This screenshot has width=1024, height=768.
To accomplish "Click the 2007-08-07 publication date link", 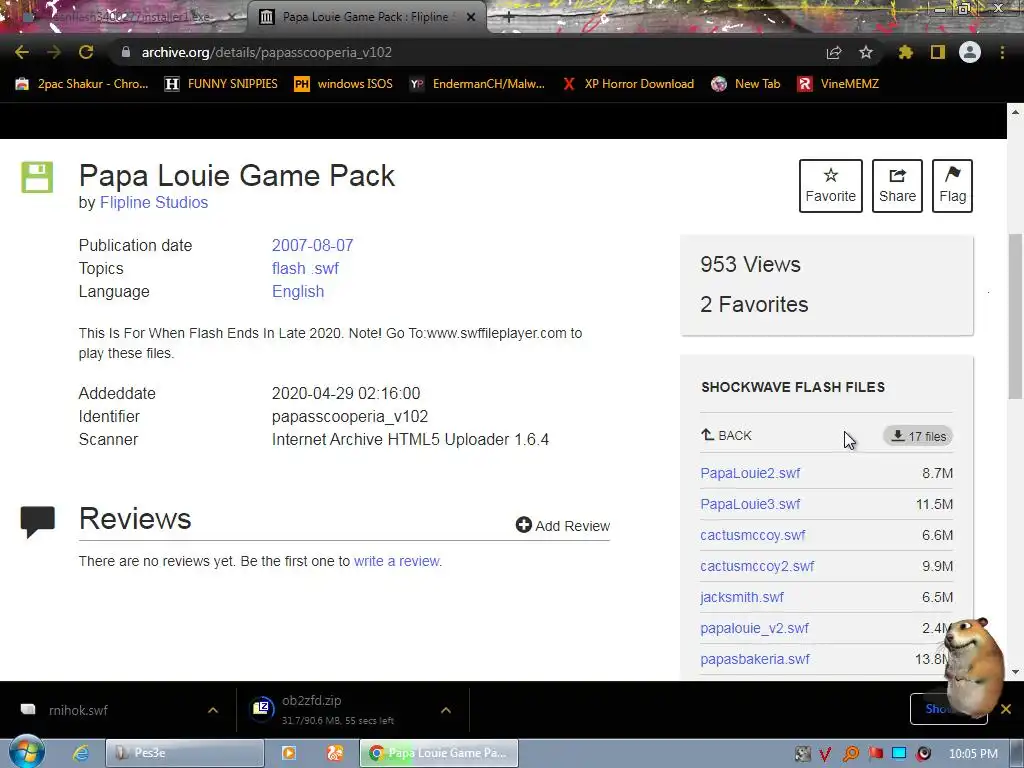I will point(312,246).
